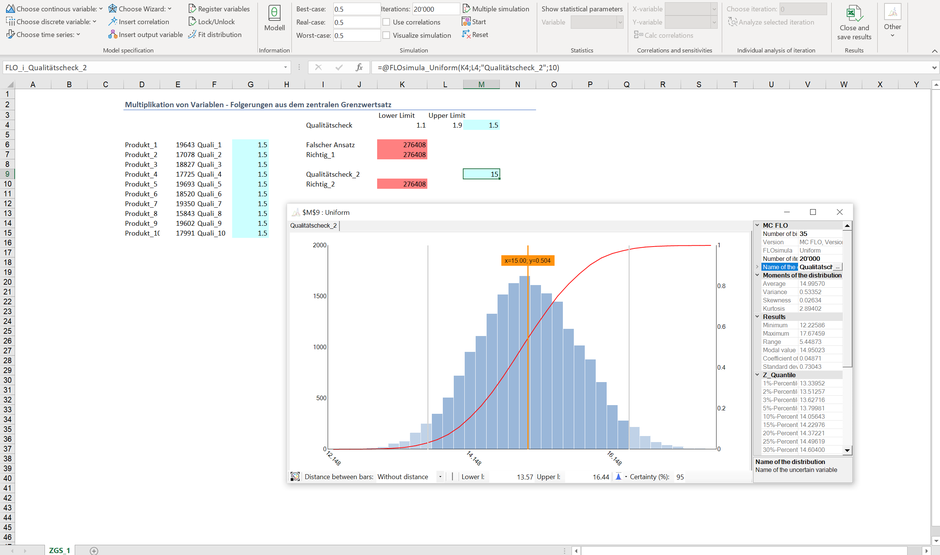Select red Falscher Ansatz cell 276408
This screenshot has width=940, height=555.
tap(402, 144)
